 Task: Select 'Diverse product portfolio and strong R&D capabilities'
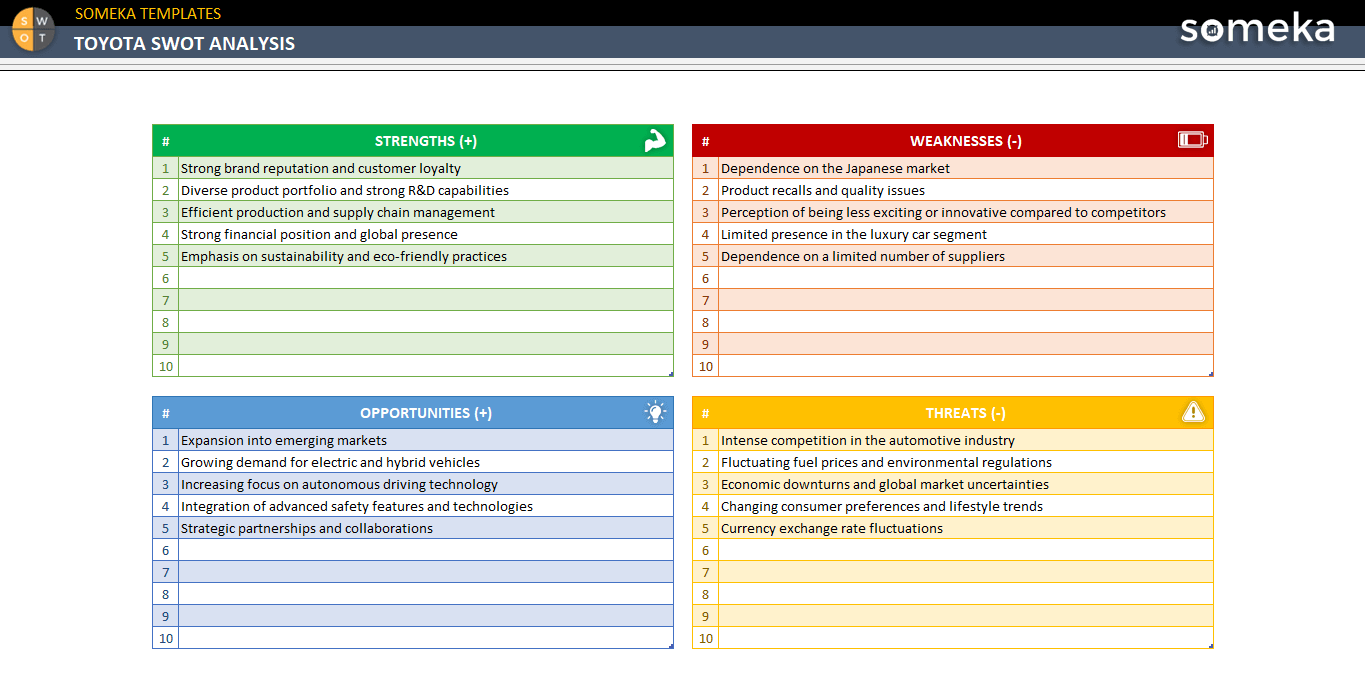coord(426,190)
